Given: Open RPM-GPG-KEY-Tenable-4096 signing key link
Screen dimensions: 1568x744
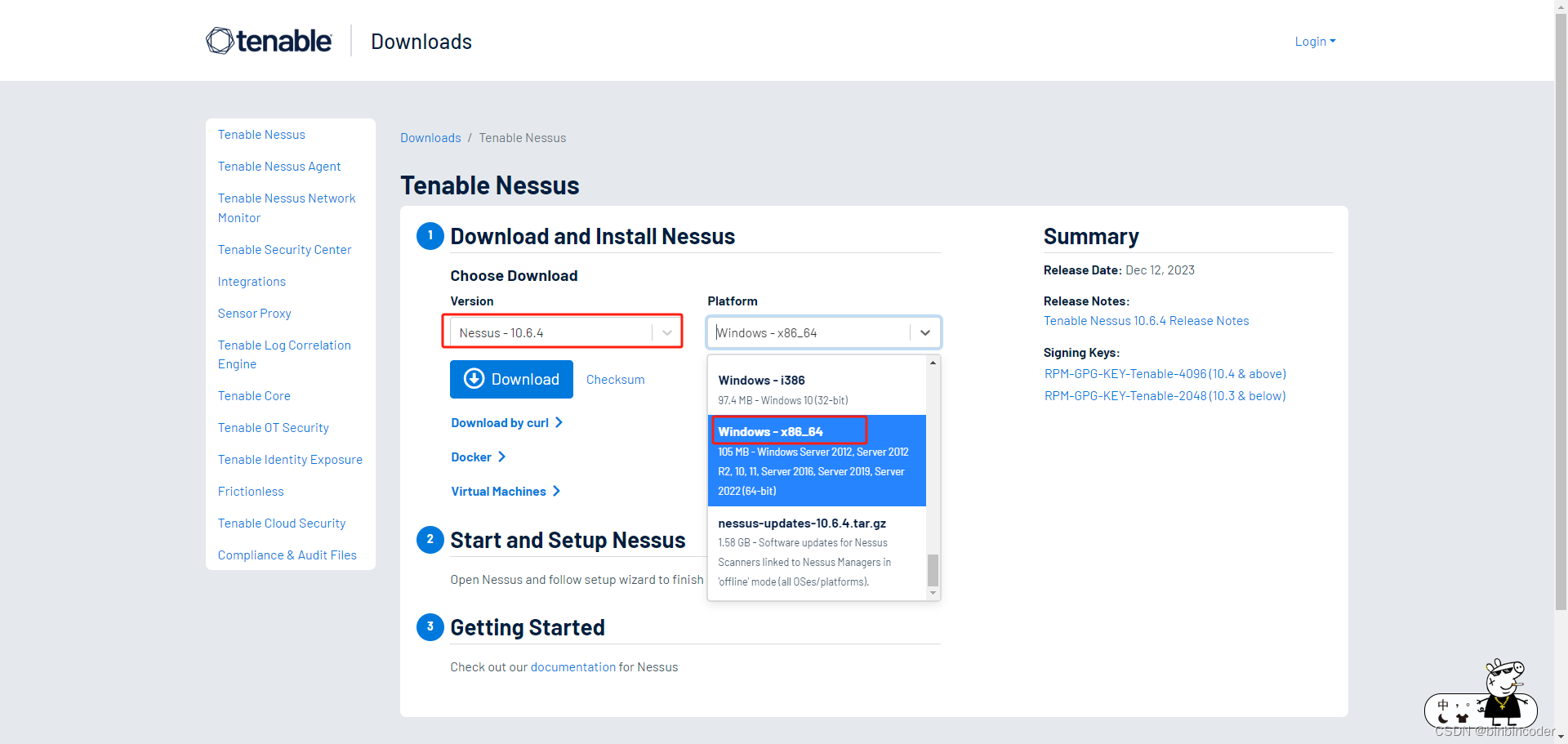Looking at the screenshot, I should [1165, 374].
